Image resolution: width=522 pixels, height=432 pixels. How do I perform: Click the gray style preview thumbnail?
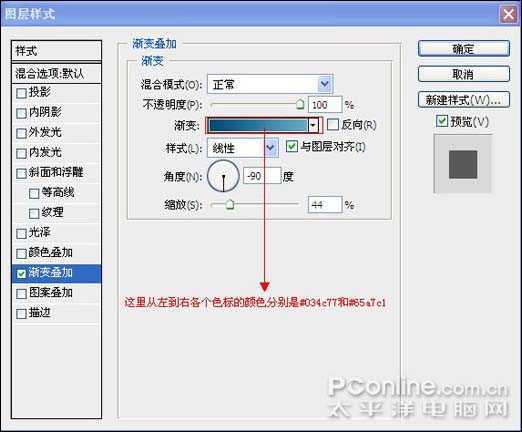point(463,164)
